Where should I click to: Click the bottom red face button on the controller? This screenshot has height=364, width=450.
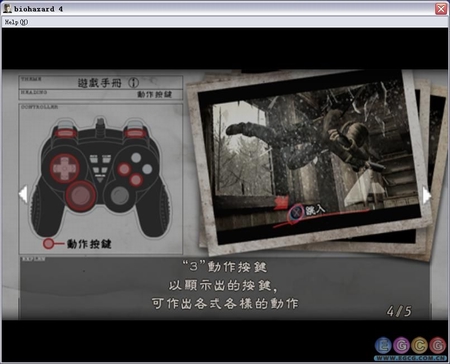[136, 180]
